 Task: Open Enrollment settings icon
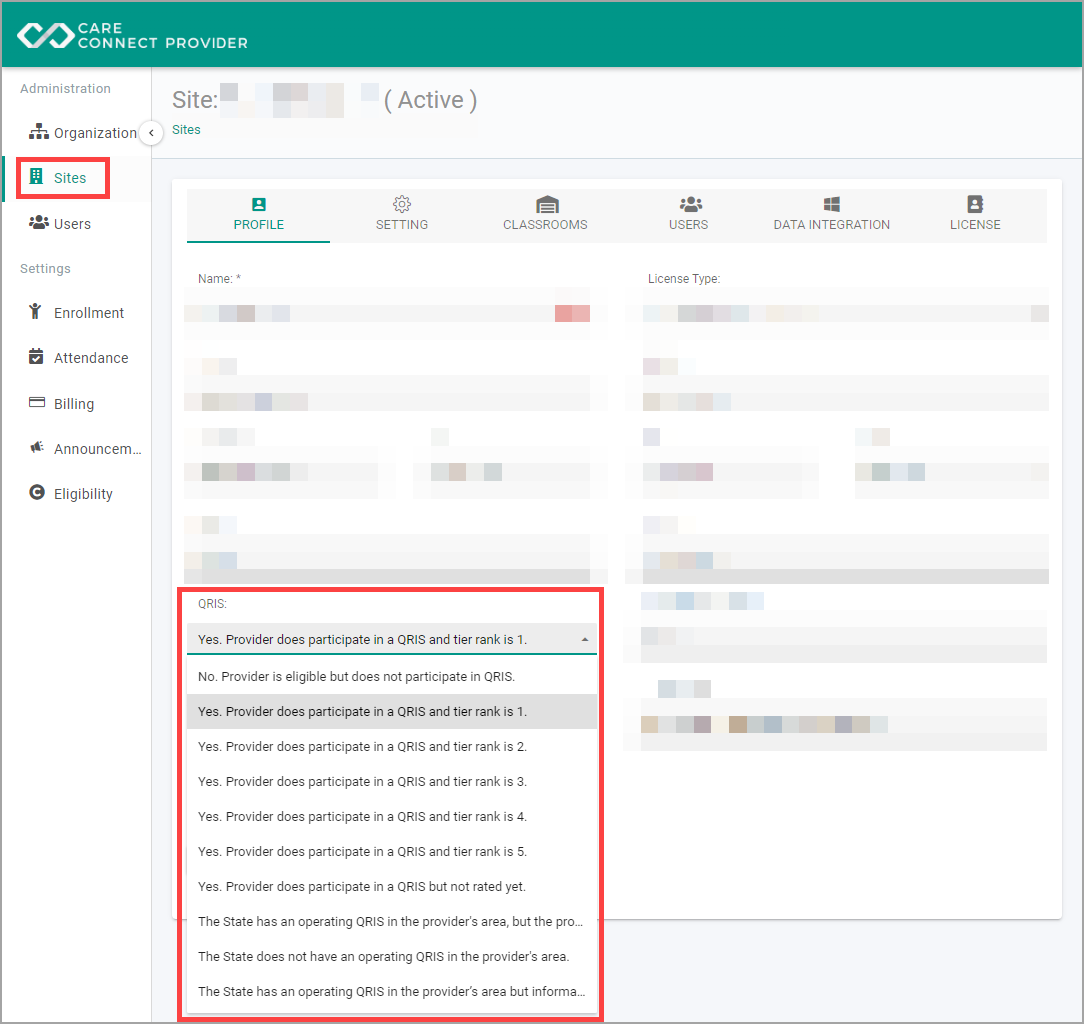(x=35, y=312)
